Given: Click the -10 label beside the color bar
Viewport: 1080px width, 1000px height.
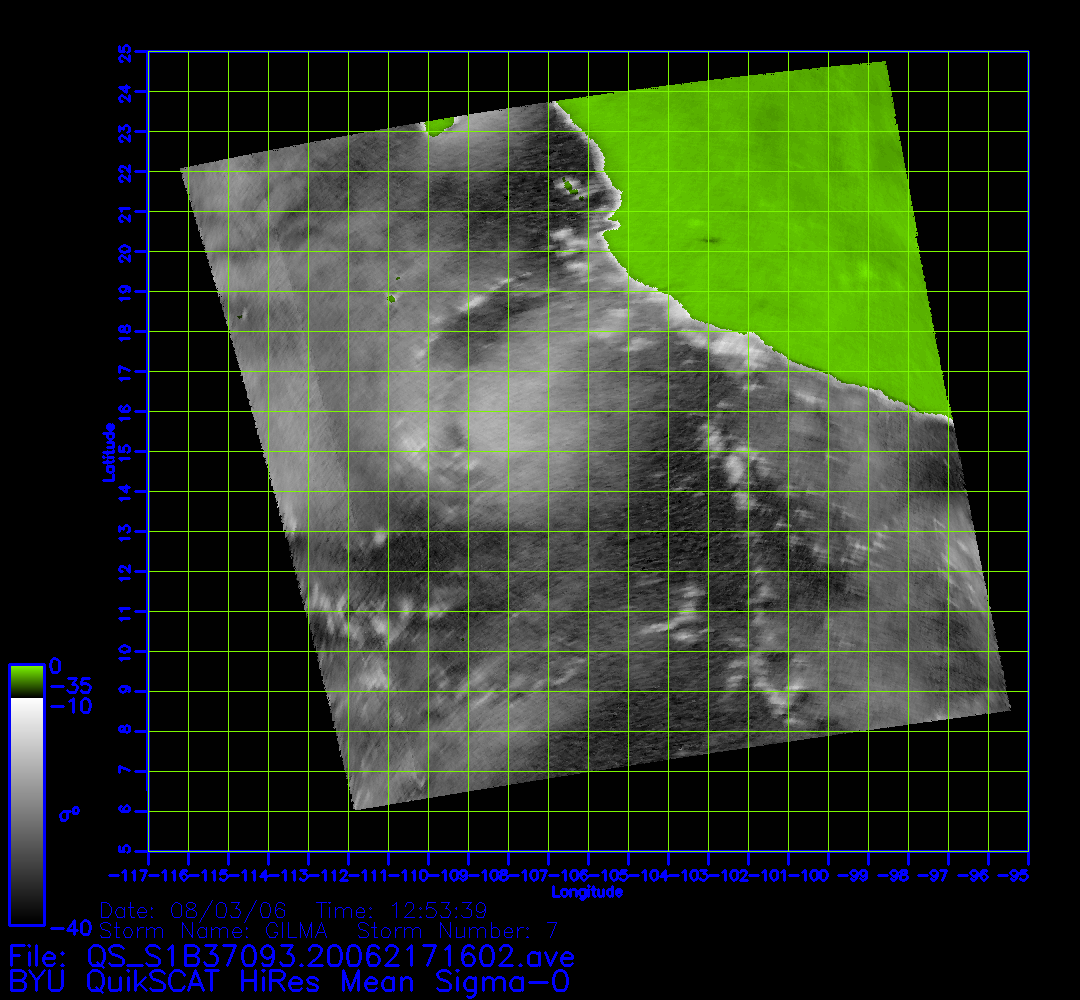Looking at the screenshot, I should [x=70, y=706].
